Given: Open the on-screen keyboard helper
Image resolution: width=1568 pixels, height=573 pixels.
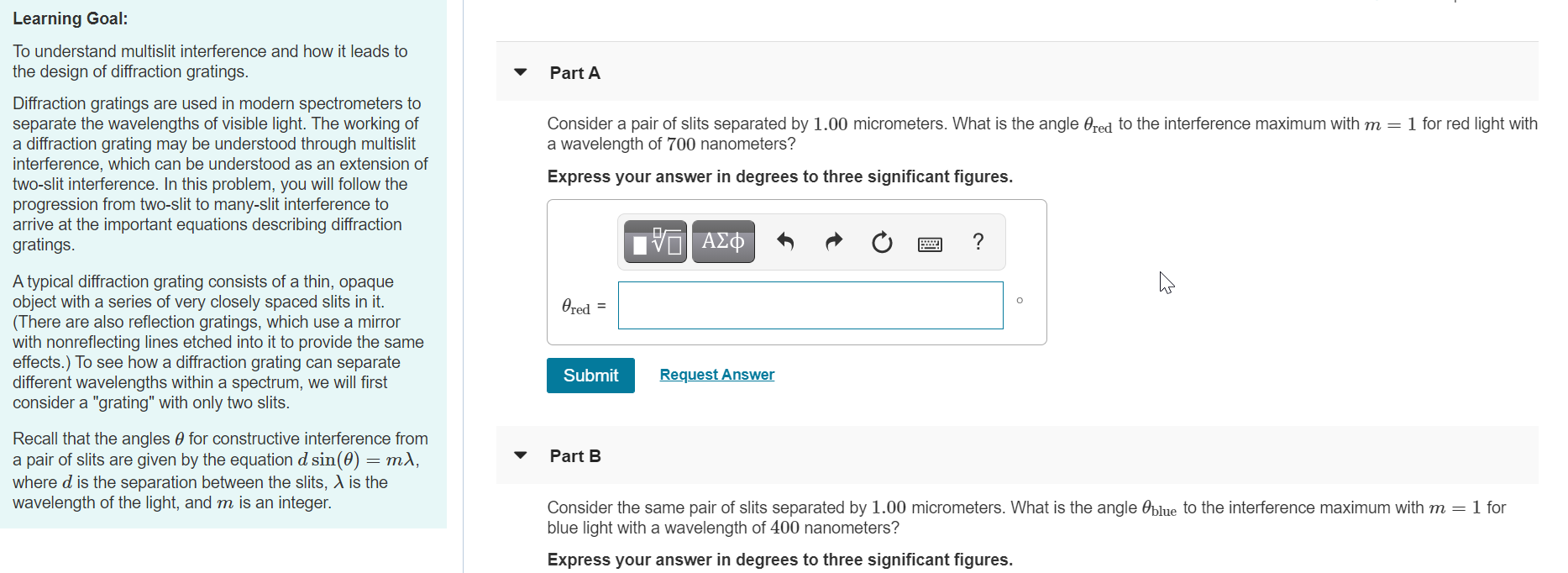Looking at the screenshot, I should point(930,241).
